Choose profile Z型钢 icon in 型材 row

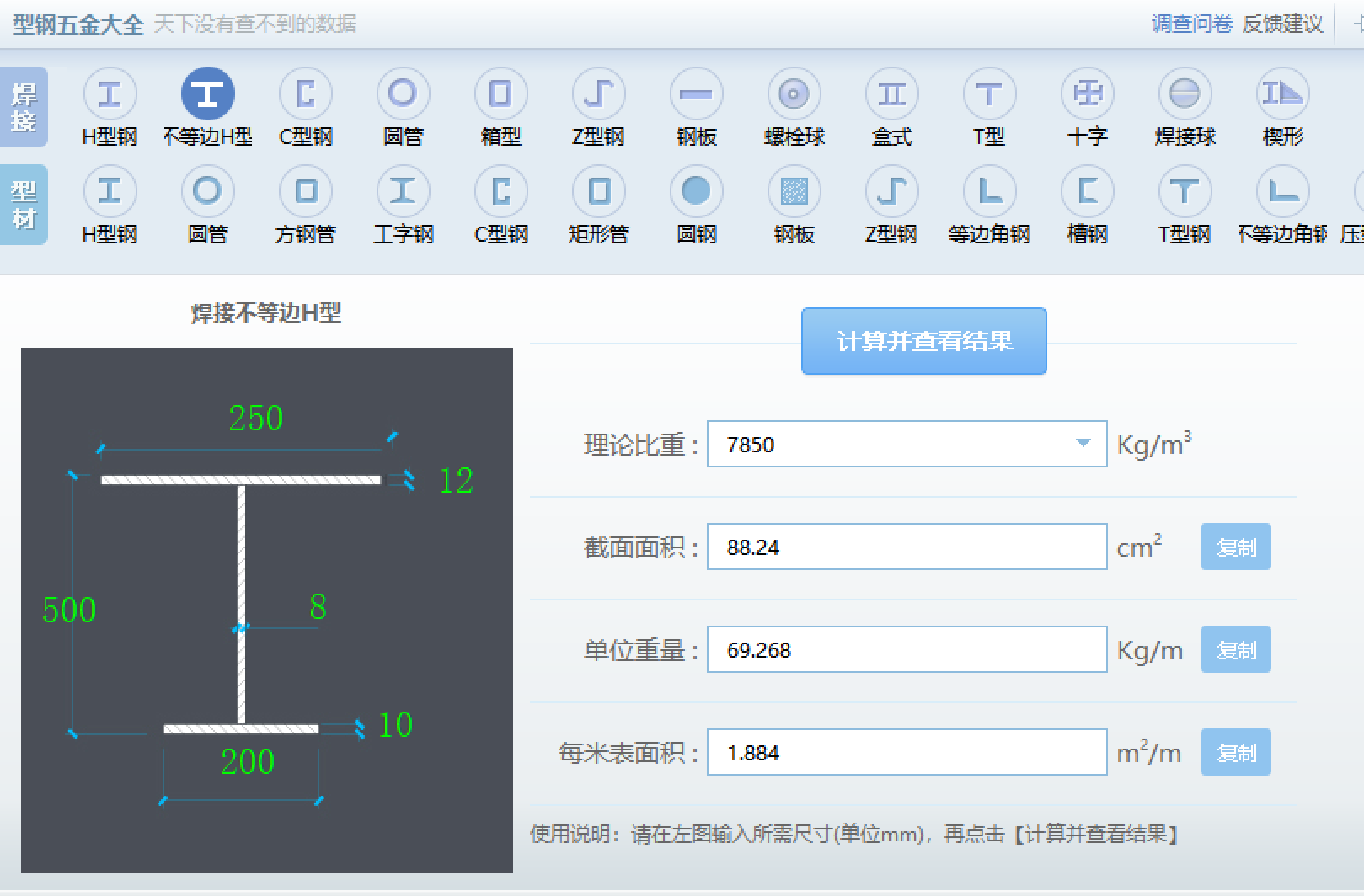(891, 191)
